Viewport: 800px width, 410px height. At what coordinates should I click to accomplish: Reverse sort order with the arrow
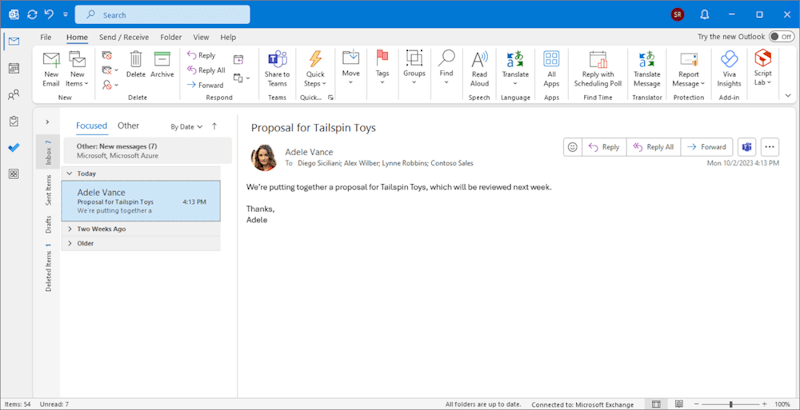214,127
